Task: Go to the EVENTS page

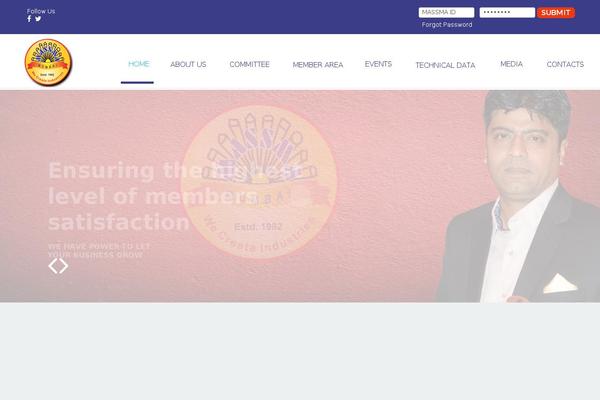Action: point(378,64)
